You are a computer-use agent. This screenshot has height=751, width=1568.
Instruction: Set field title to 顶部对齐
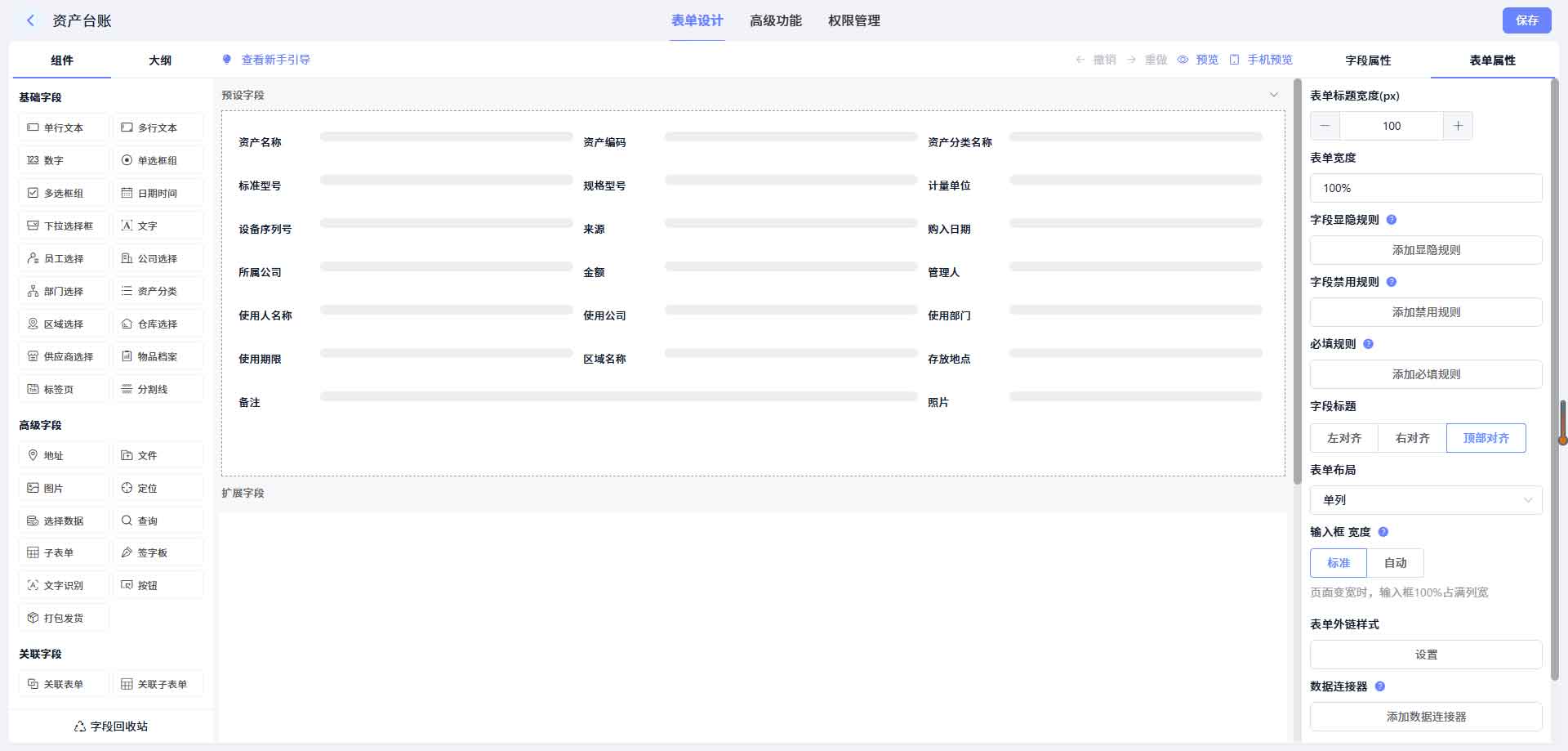pos(1486,438)
